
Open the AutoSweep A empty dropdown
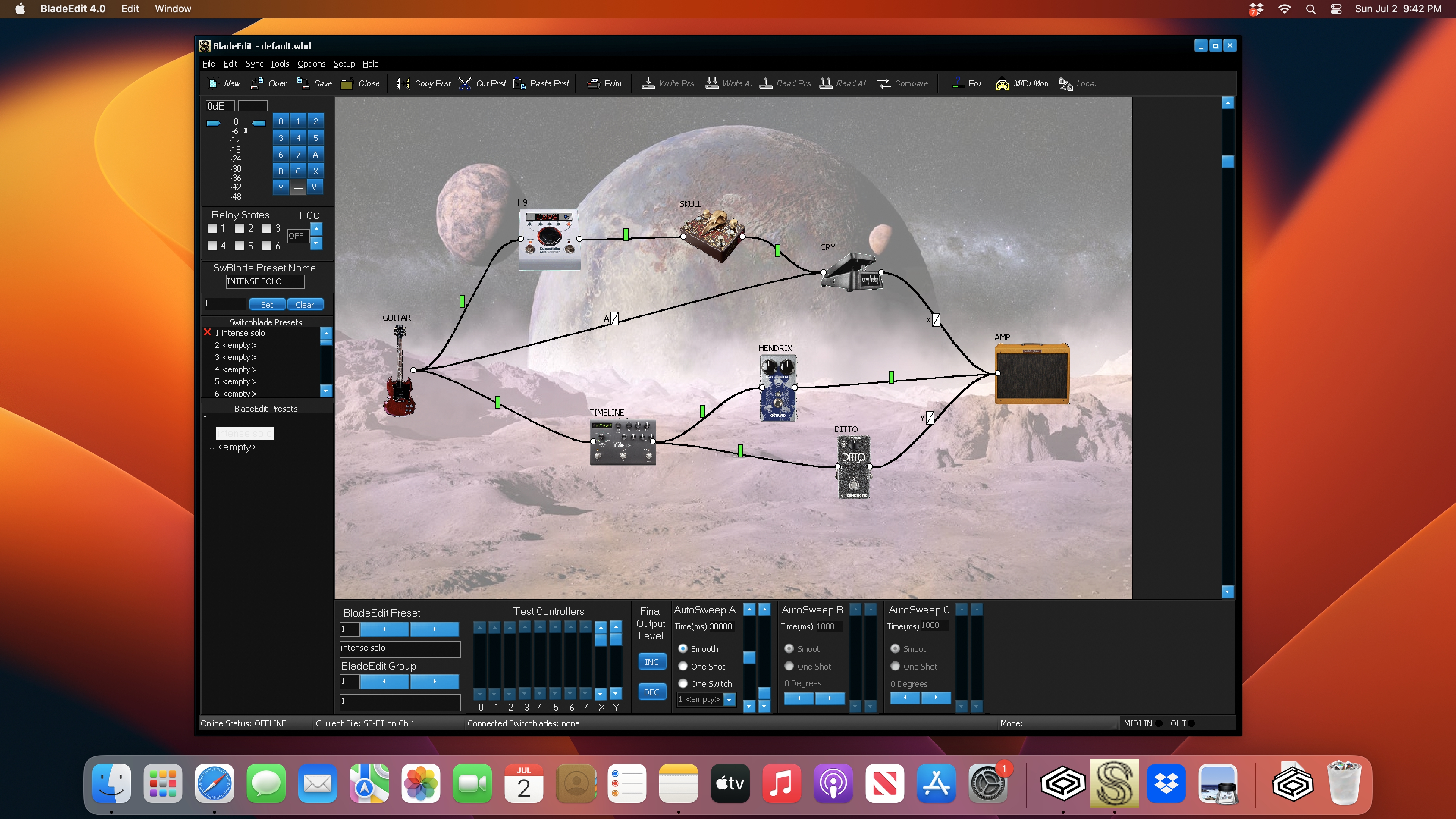point(730,700)
